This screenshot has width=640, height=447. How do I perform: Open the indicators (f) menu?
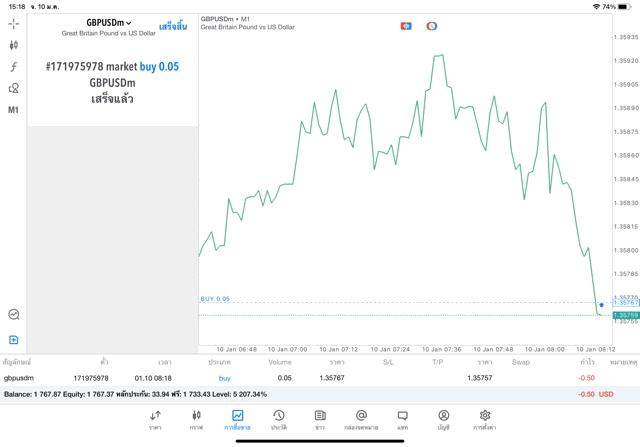14,67
